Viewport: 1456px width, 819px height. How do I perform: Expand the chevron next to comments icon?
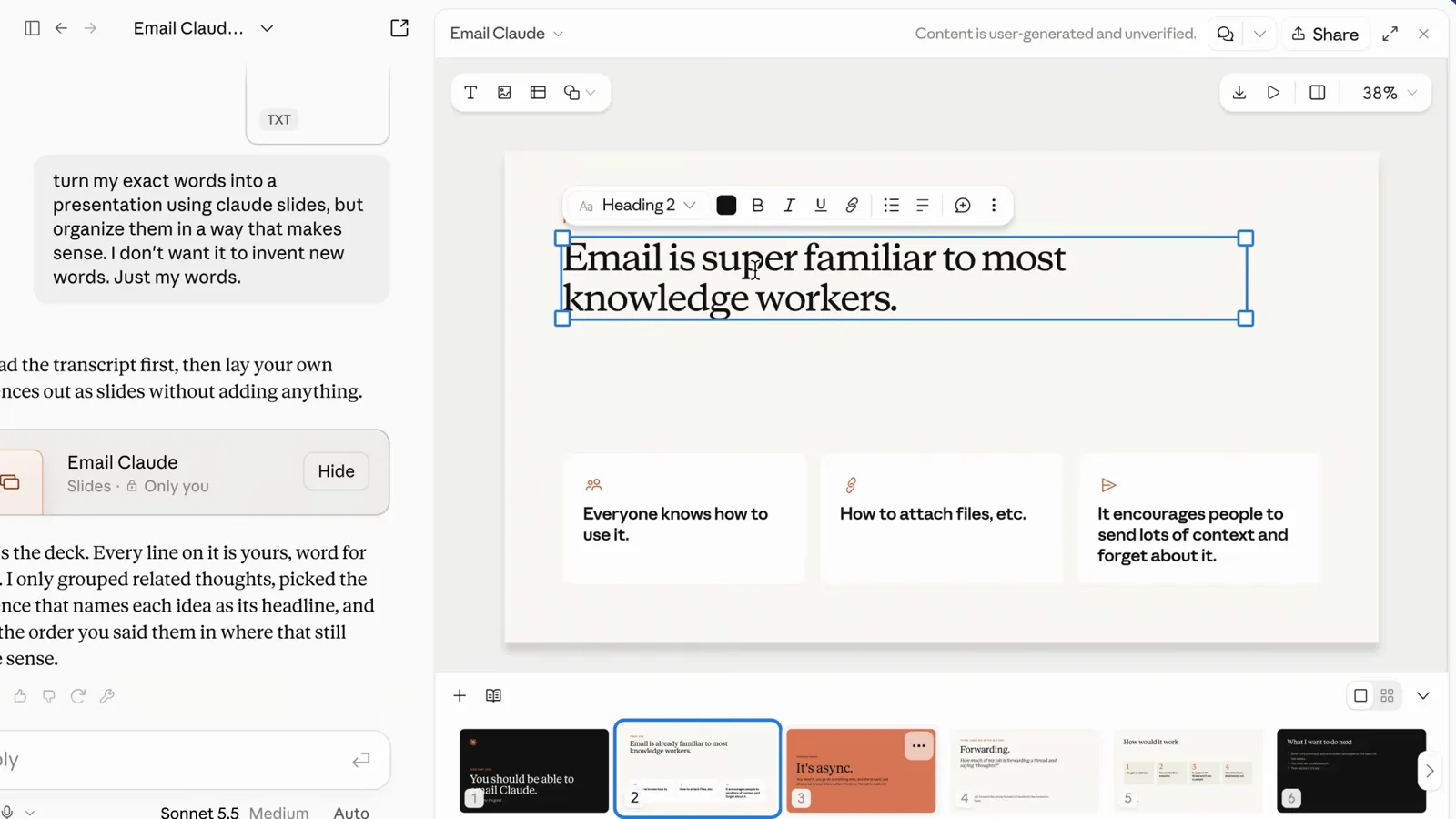[1259, 34]
